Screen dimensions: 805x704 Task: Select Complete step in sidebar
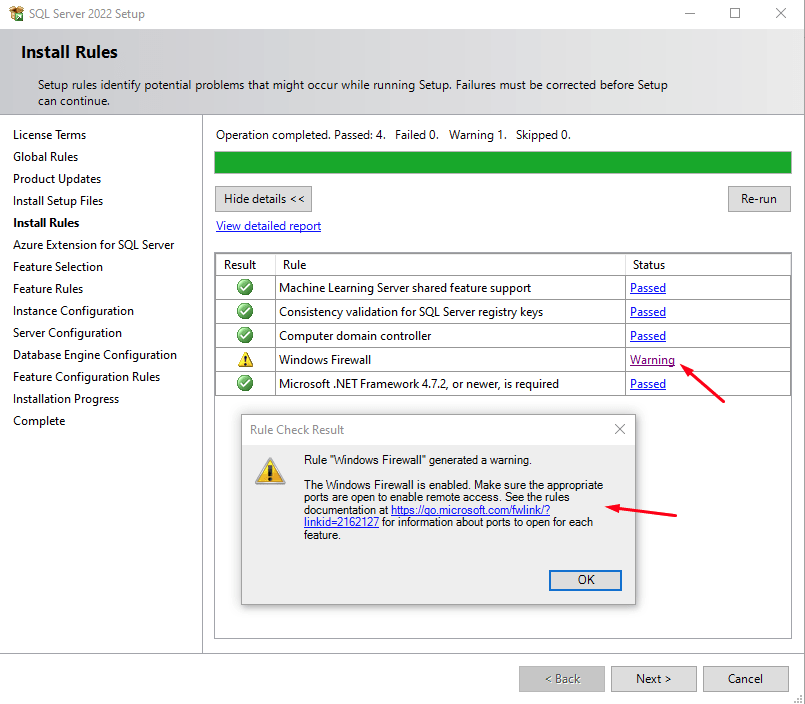tap(39, 421)
